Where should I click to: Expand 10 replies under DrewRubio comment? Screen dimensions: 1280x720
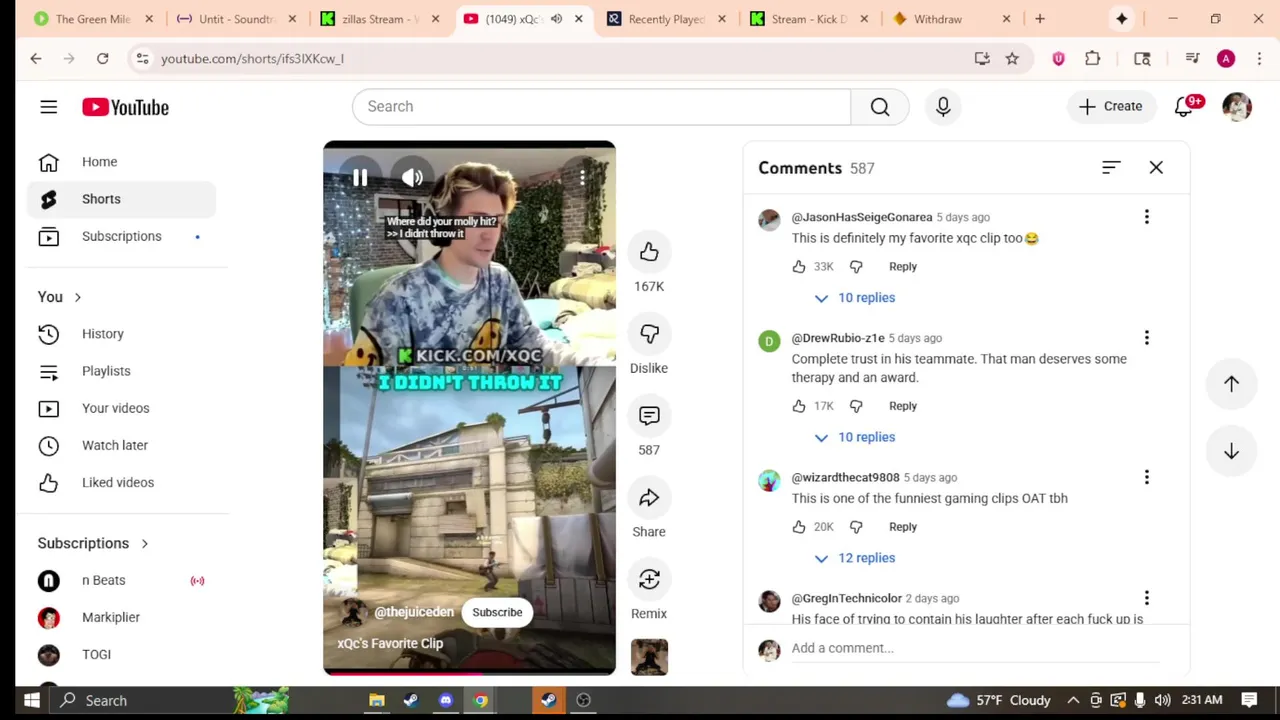click(856, 437)
